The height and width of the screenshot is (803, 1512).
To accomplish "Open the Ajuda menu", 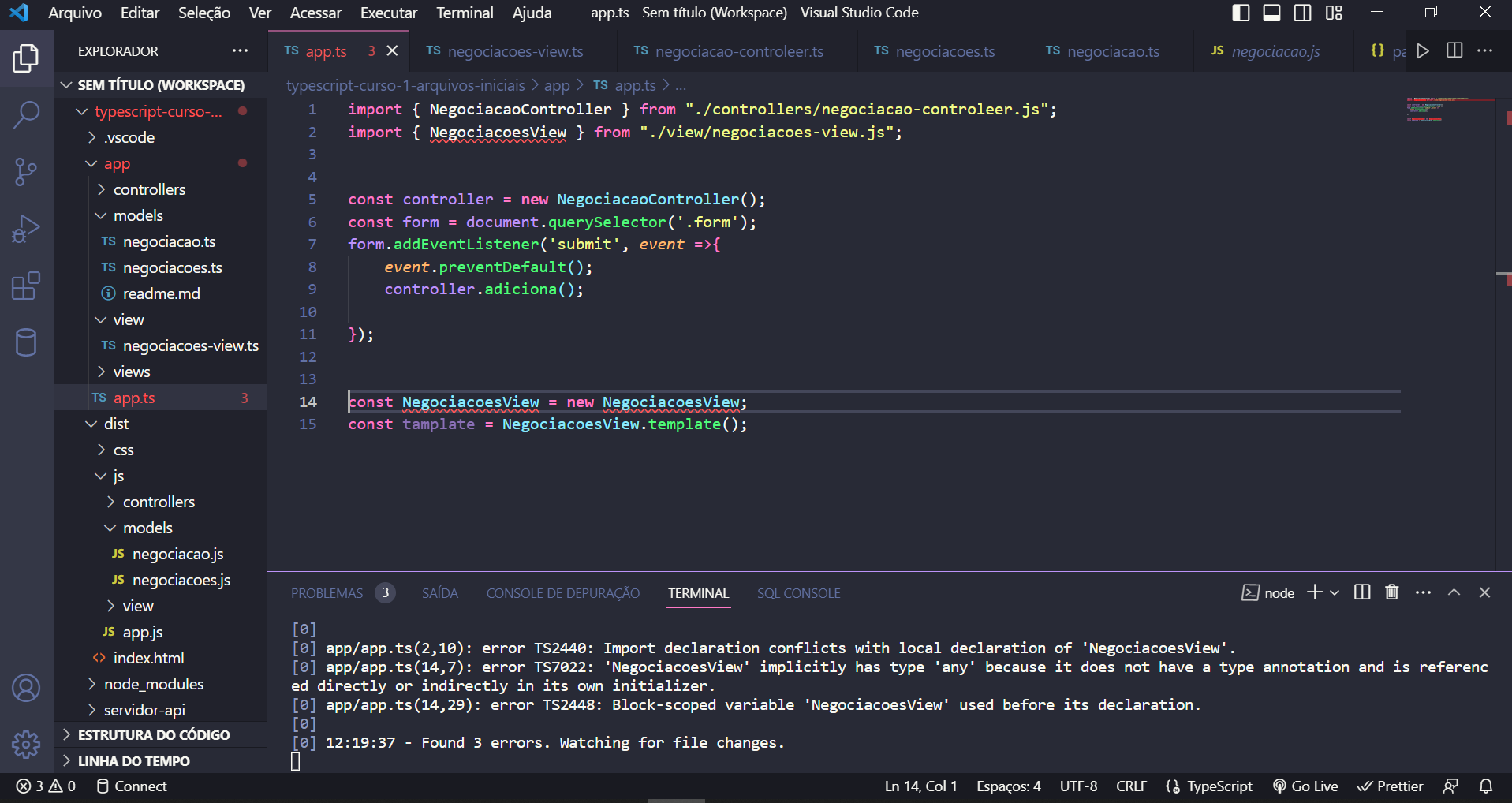I will tap(532, 13).
